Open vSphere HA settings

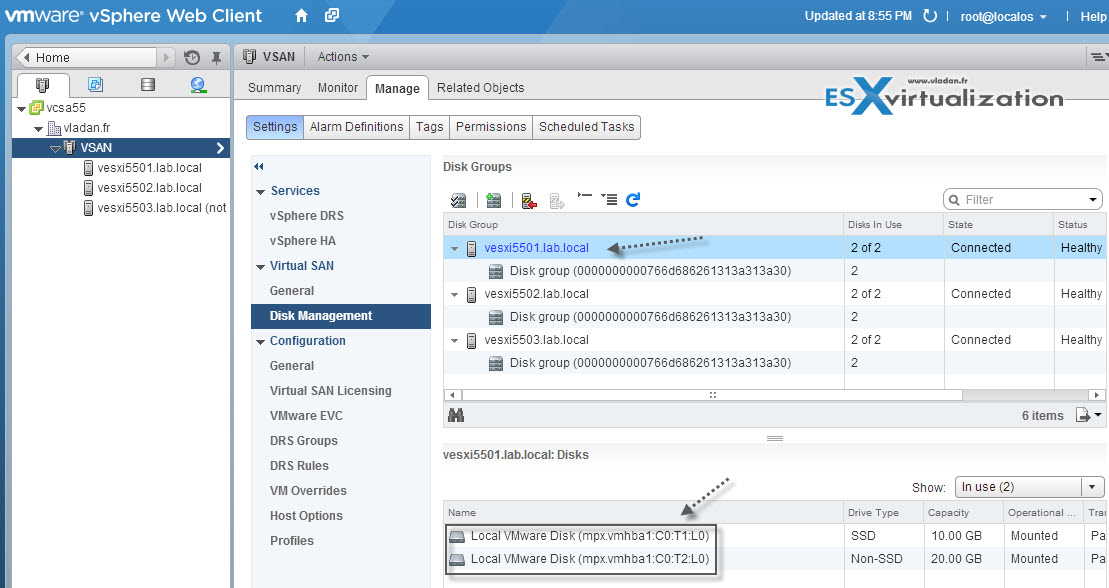pos(303,241)
